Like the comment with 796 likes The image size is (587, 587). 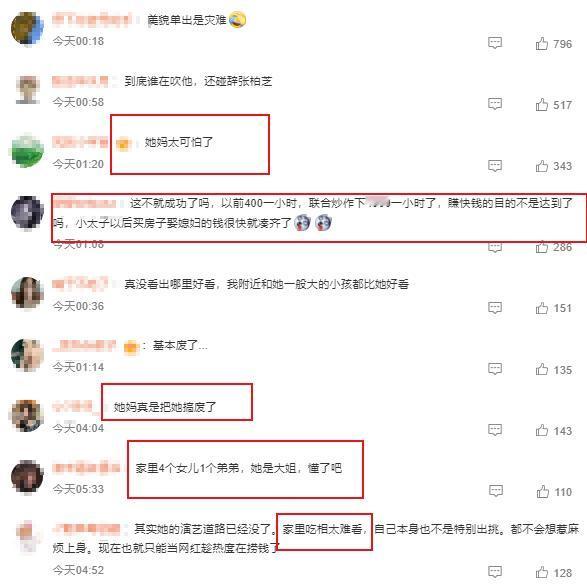(542, 44)
